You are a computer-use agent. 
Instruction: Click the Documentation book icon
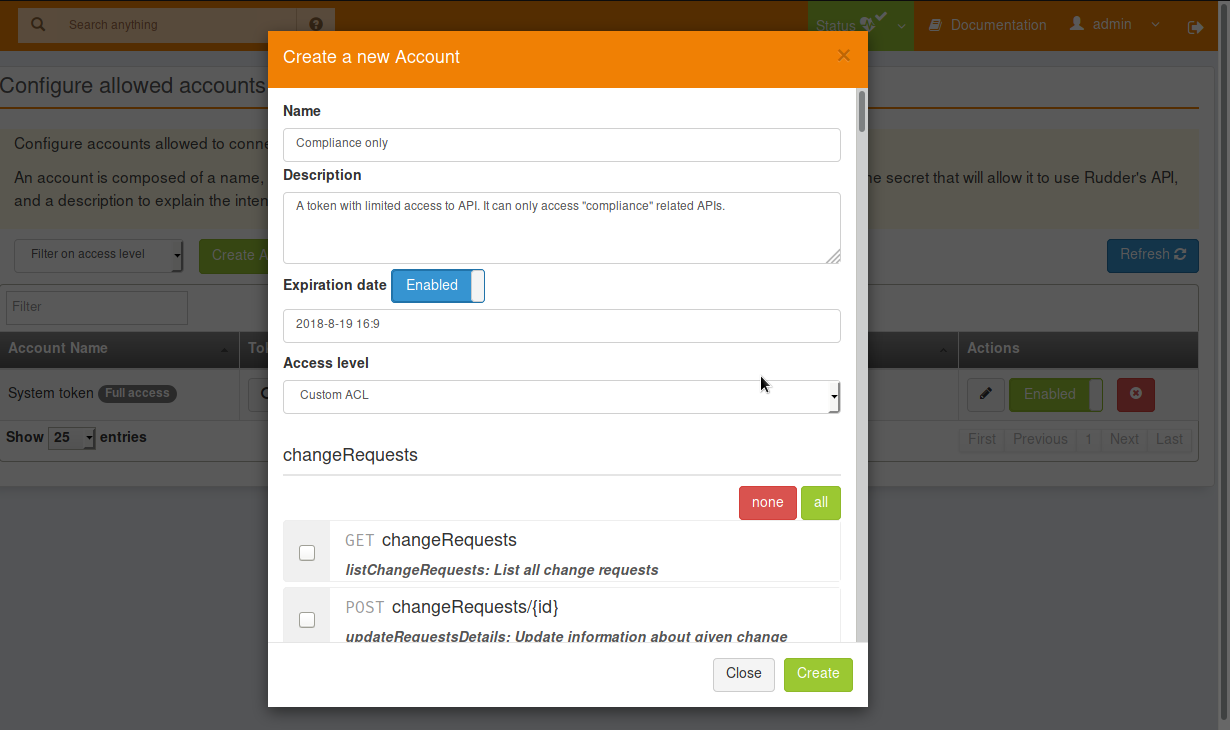click(x=937, y=24)
